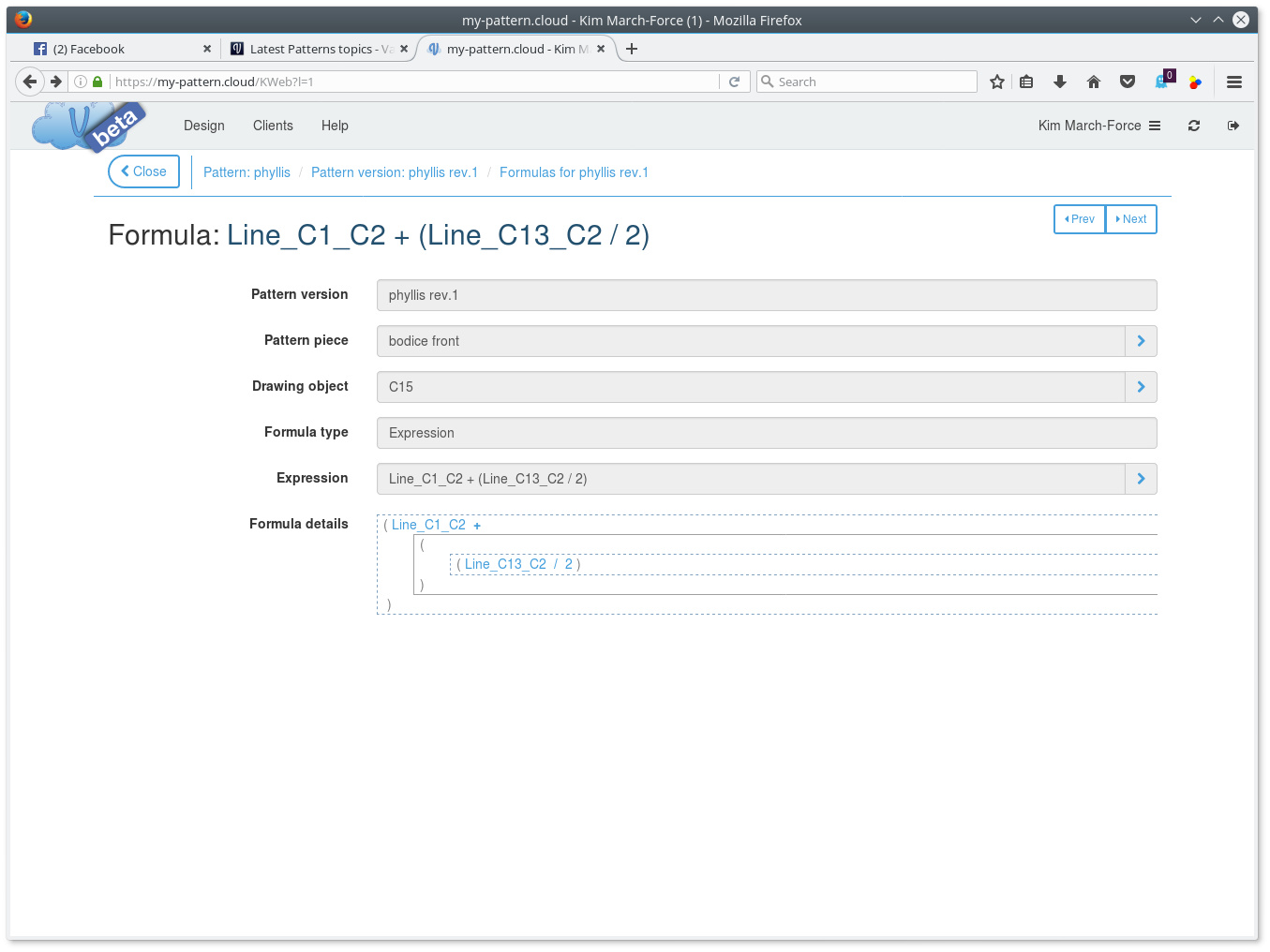This screenshot has height=952, width=1270.
Task: Click Line_C13_C2 in Formula details
Action: click(505, 564)
